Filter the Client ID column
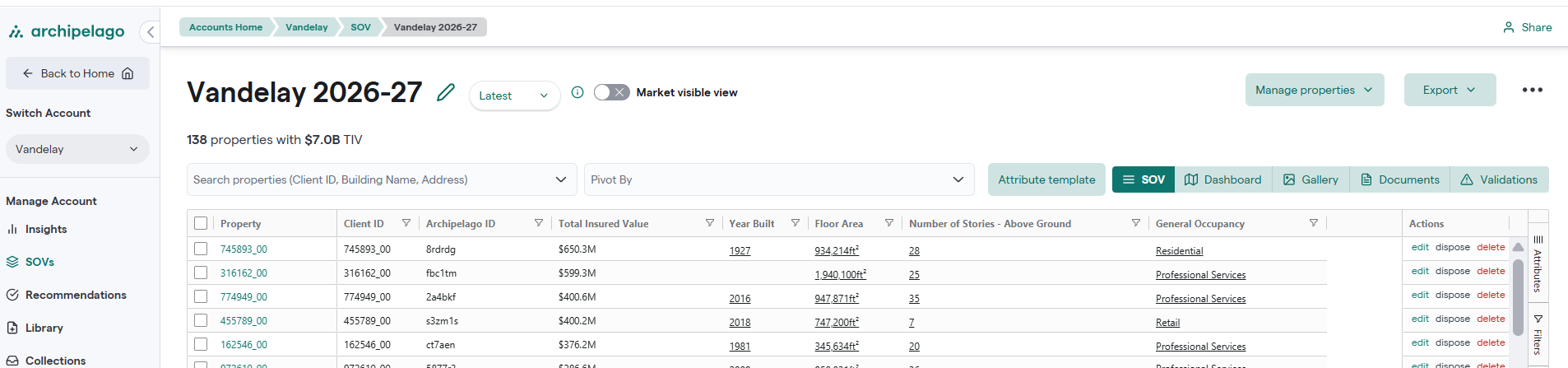1568x368 pixels. 406,223
